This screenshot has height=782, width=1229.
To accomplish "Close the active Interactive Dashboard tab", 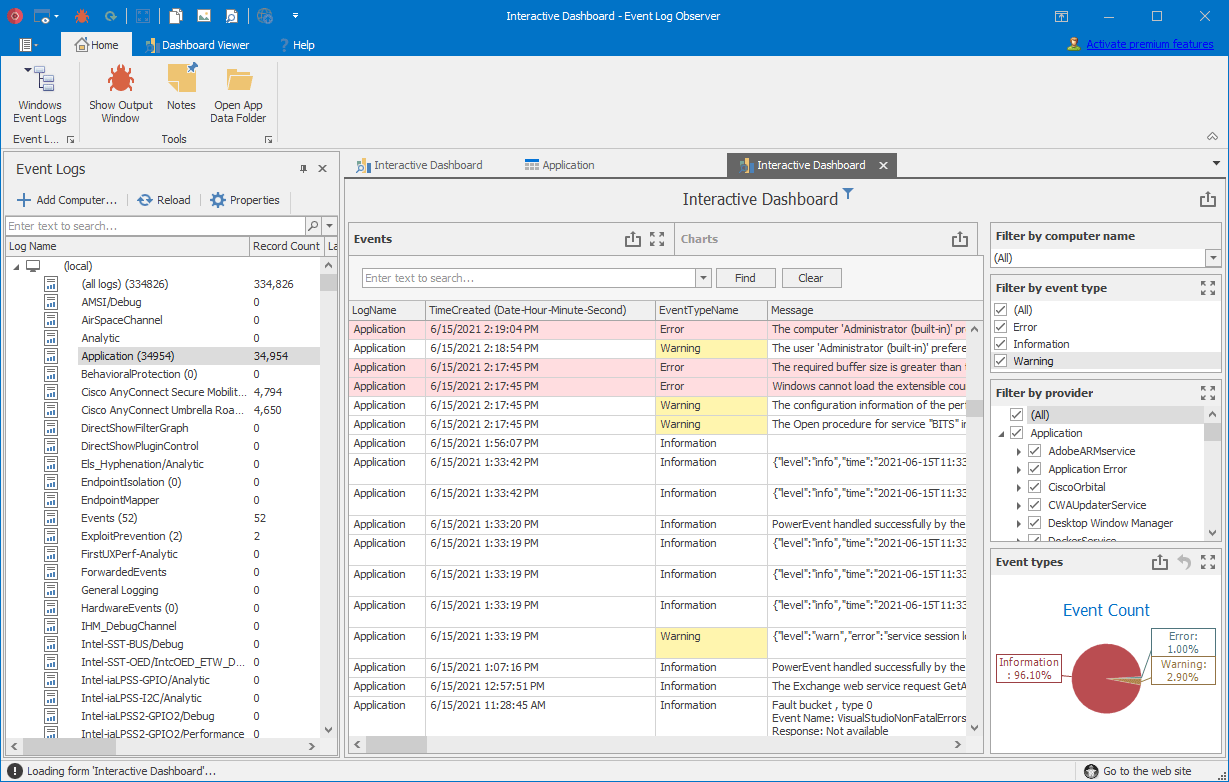I will pos(884,165).
